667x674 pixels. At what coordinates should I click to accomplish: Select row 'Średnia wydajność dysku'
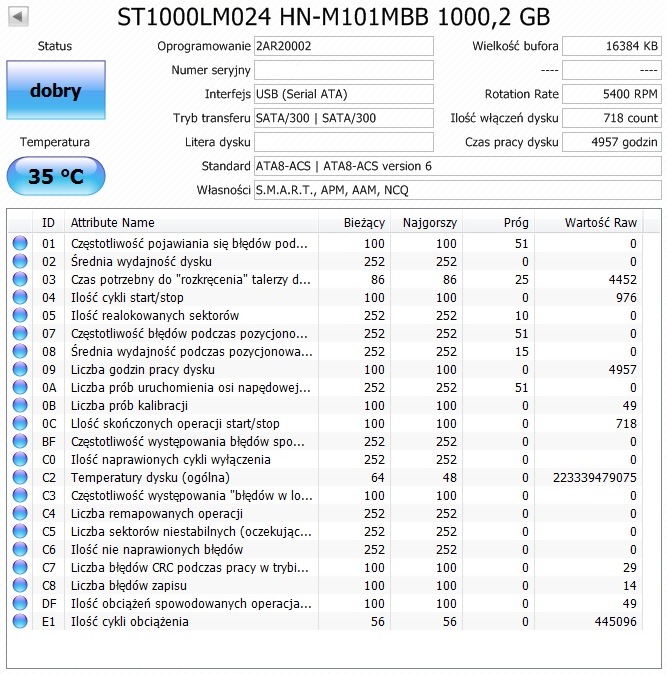325,261
